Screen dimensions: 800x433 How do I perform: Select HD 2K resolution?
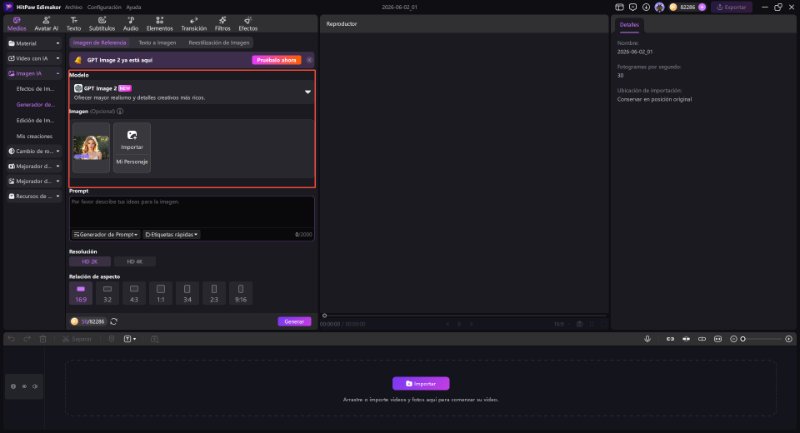point(90,262)
